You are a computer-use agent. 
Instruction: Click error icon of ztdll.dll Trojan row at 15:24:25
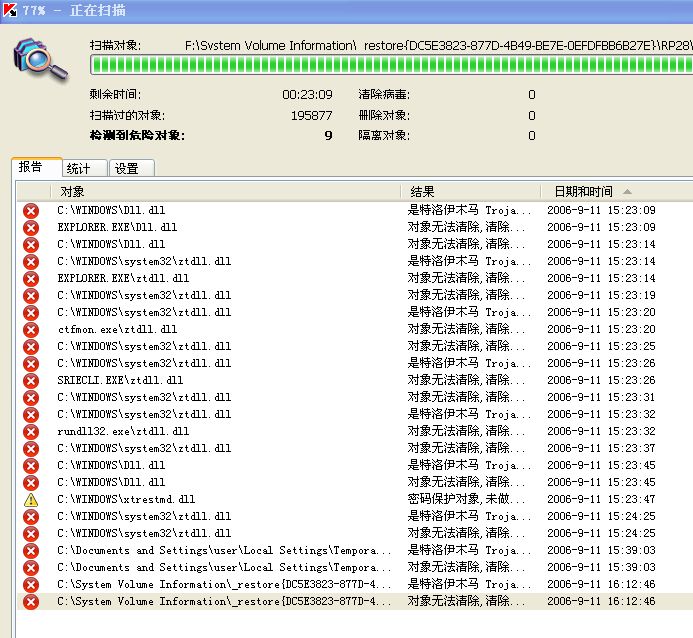click(31, 517)
